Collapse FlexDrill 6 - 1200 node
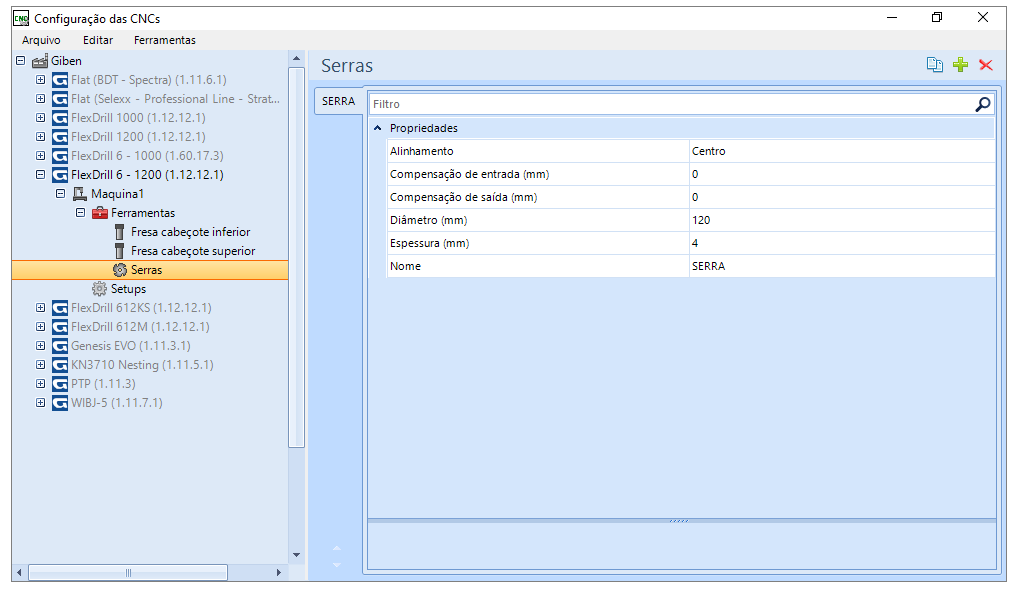The height and width of the screenshot is (594, 1025). [41, 174]
